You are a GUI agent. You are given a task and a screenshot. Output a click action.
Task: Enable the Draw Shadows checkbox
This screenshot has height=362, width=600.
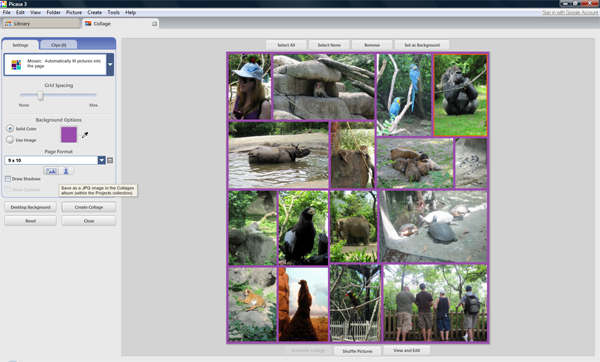point(8,179)
